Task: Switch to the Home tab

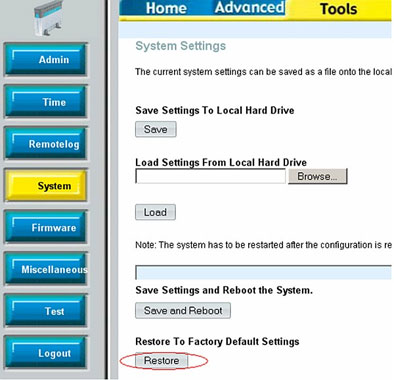Action: [x=166, y=8]
